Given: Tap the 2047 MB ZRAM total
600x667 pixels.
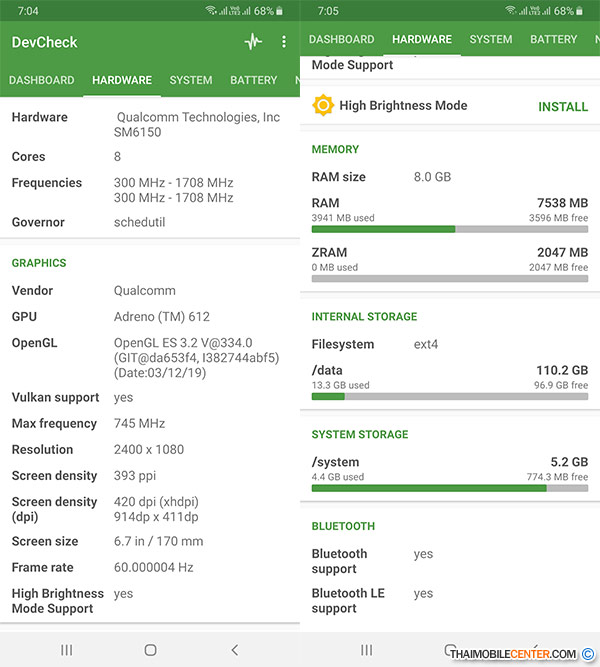Looking at the screenshot, I should point(563,252).
